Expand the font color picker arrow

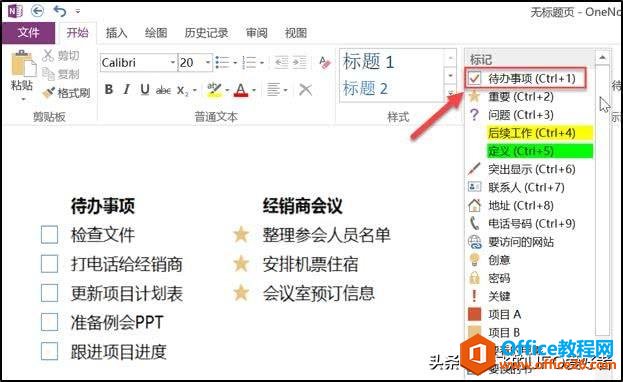pyautogui.click(x=254, y=90)
